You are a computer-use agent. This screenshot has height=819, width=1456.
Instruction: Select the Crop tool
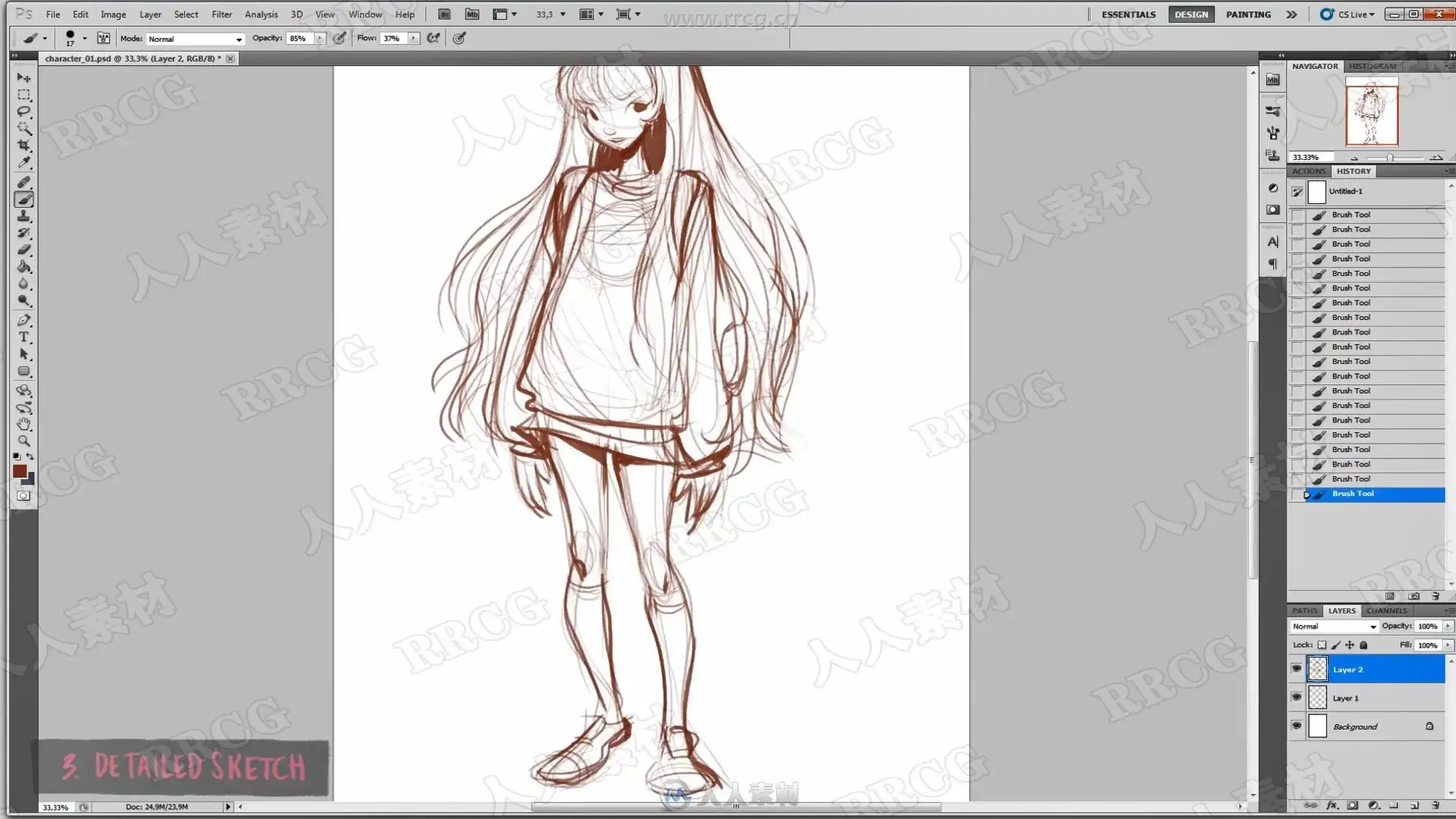(x=24, y=146)
